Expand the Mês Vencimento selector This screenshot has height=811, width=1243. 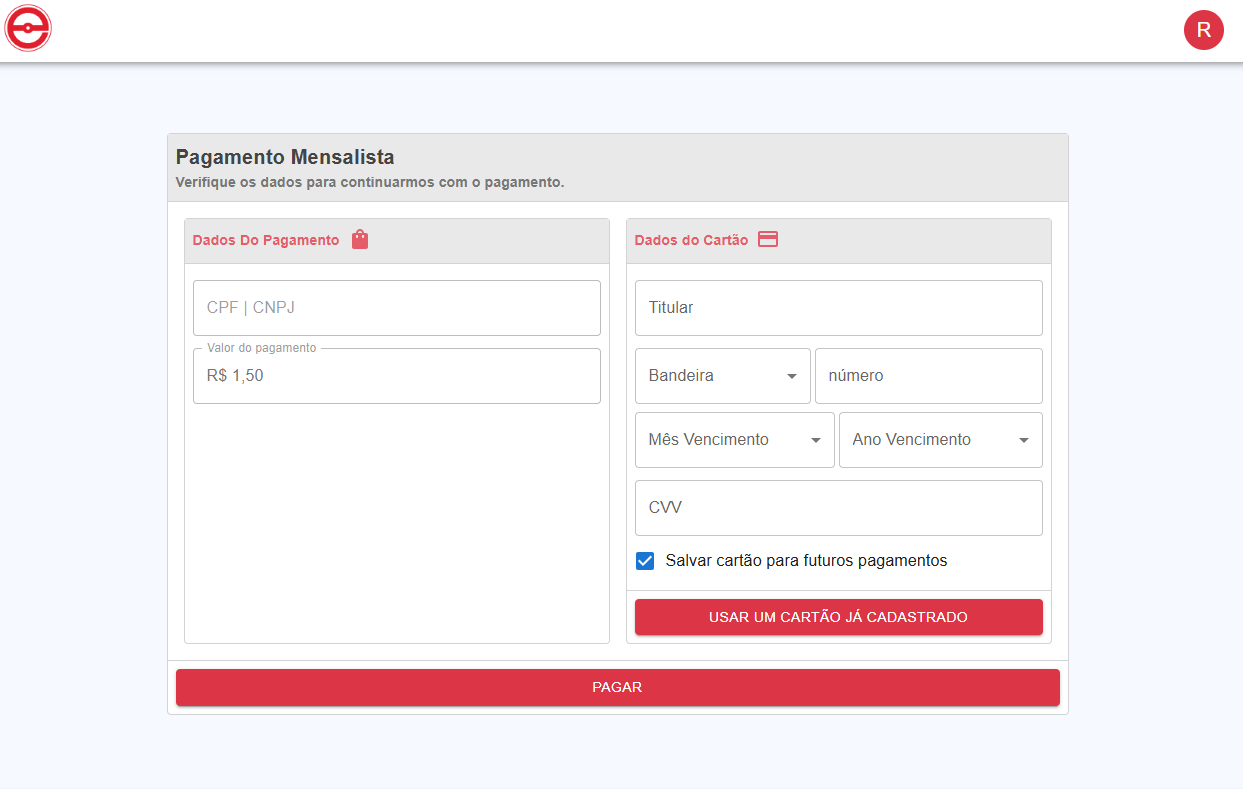[735, 440]
